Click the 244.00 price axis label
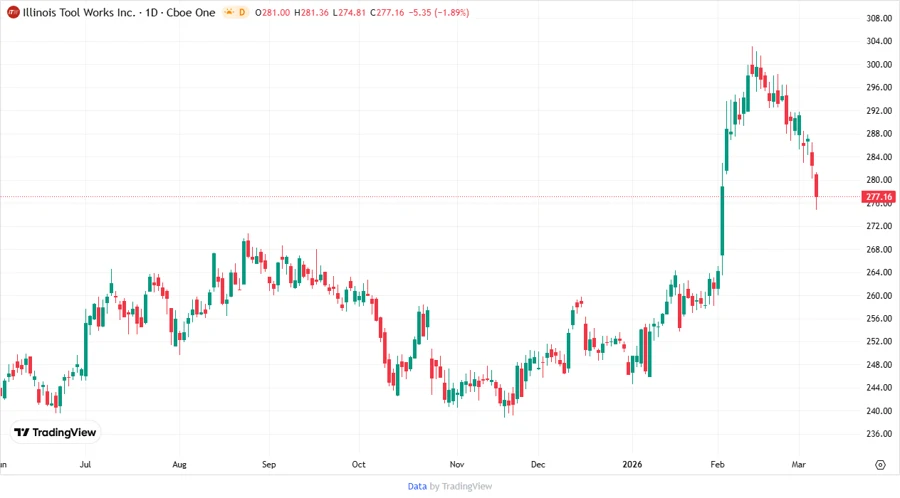 pos(879,387)
